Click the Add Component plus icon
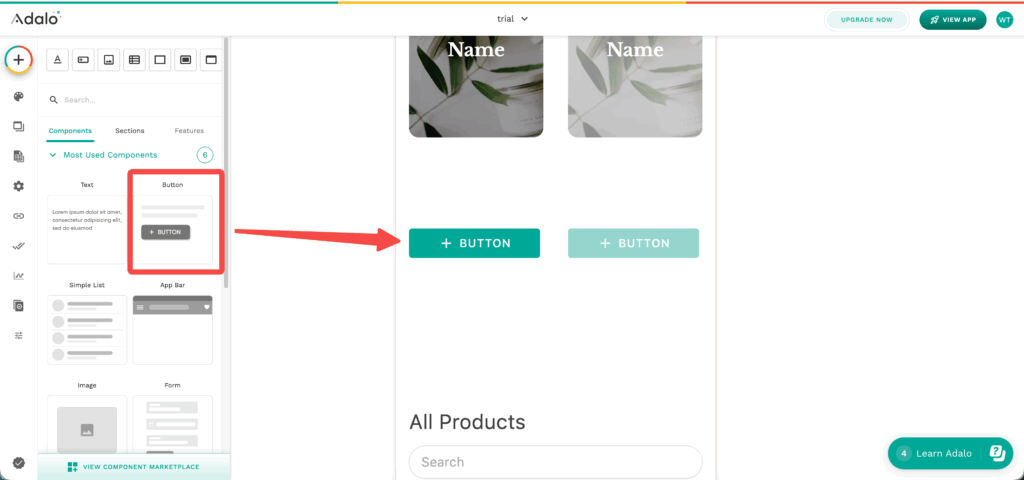 tap(18, 60)
